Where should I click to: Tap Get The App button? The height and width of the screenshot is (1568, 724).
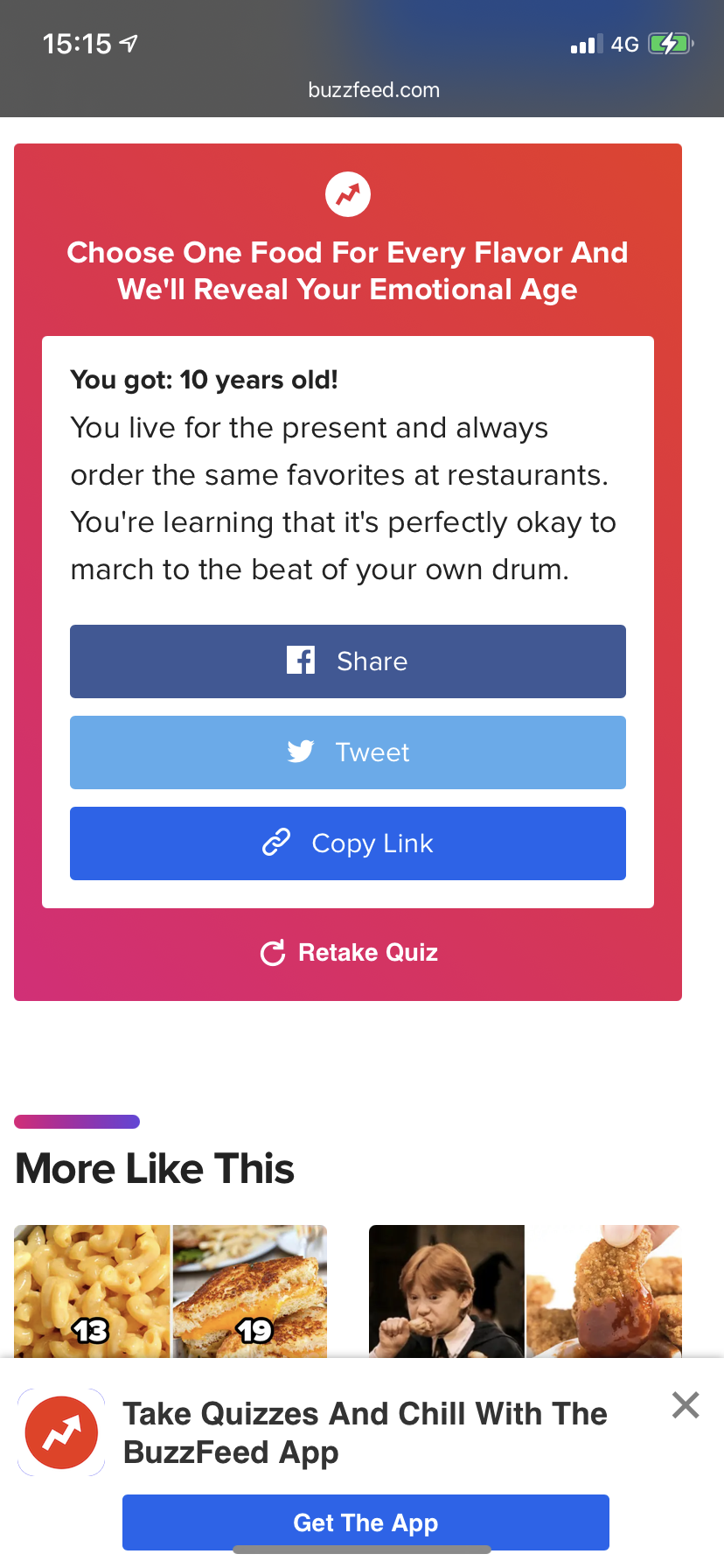click(x=365, y=1522)
